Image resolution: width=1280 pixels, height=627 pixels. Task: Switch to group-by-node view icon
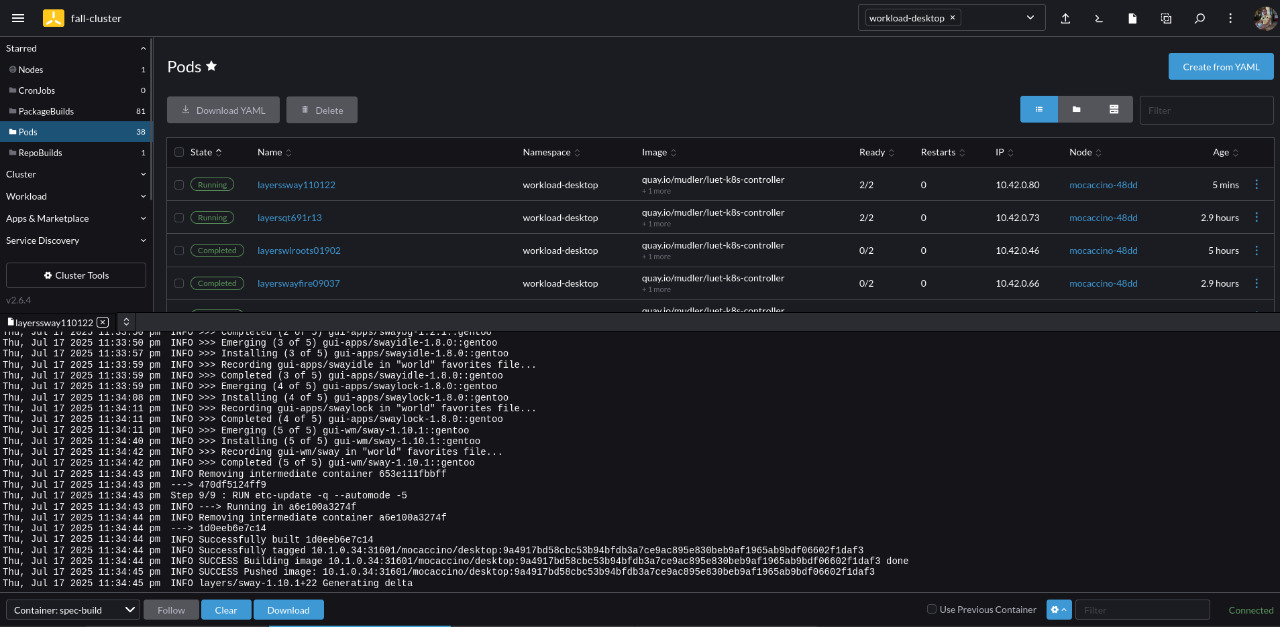pyautogui.click(x=1113, y=110)
